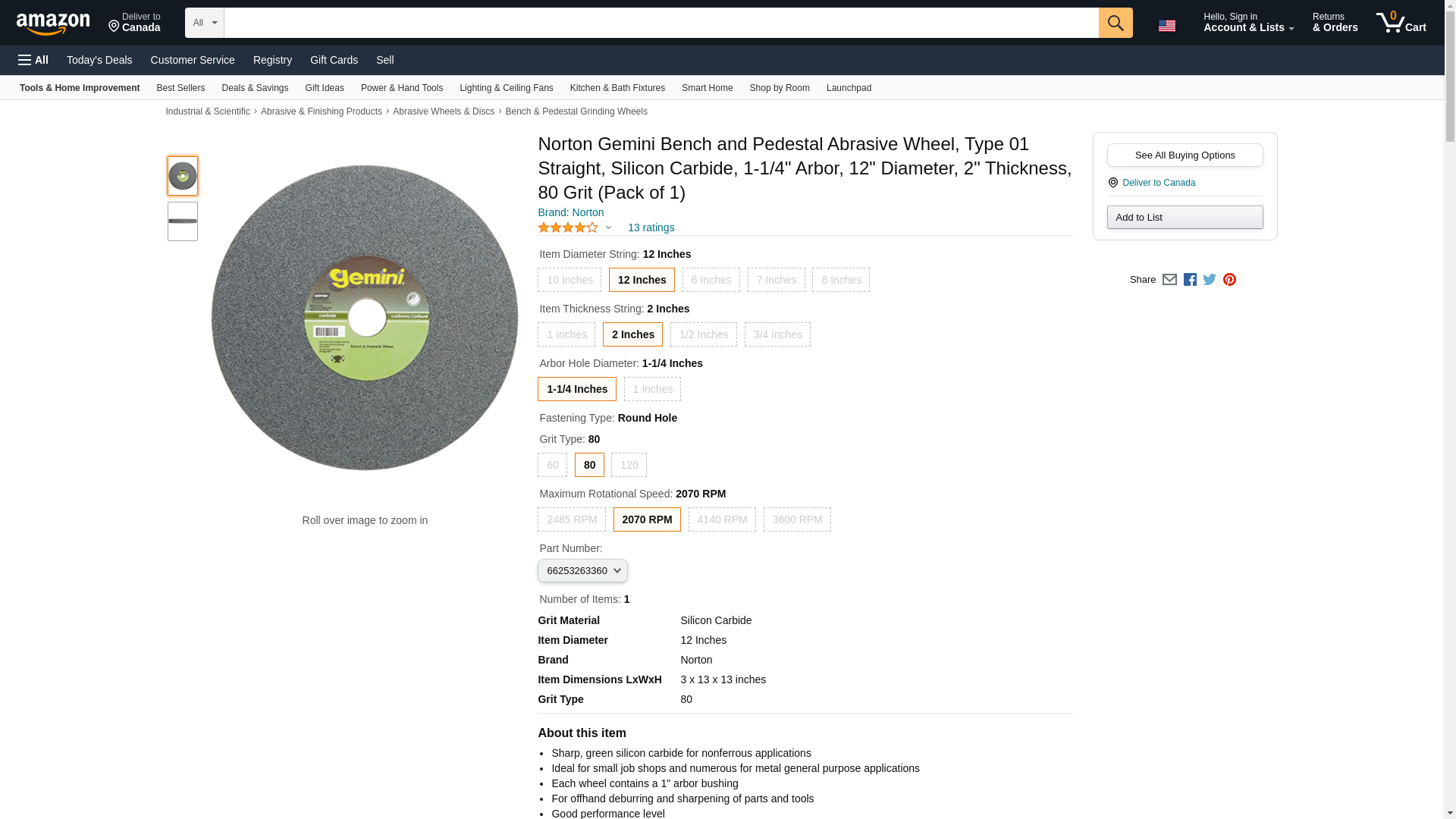Choose the 120 grit type option
The width and height of the screenshot is (1456, 819).
click(x=629, y=465)
